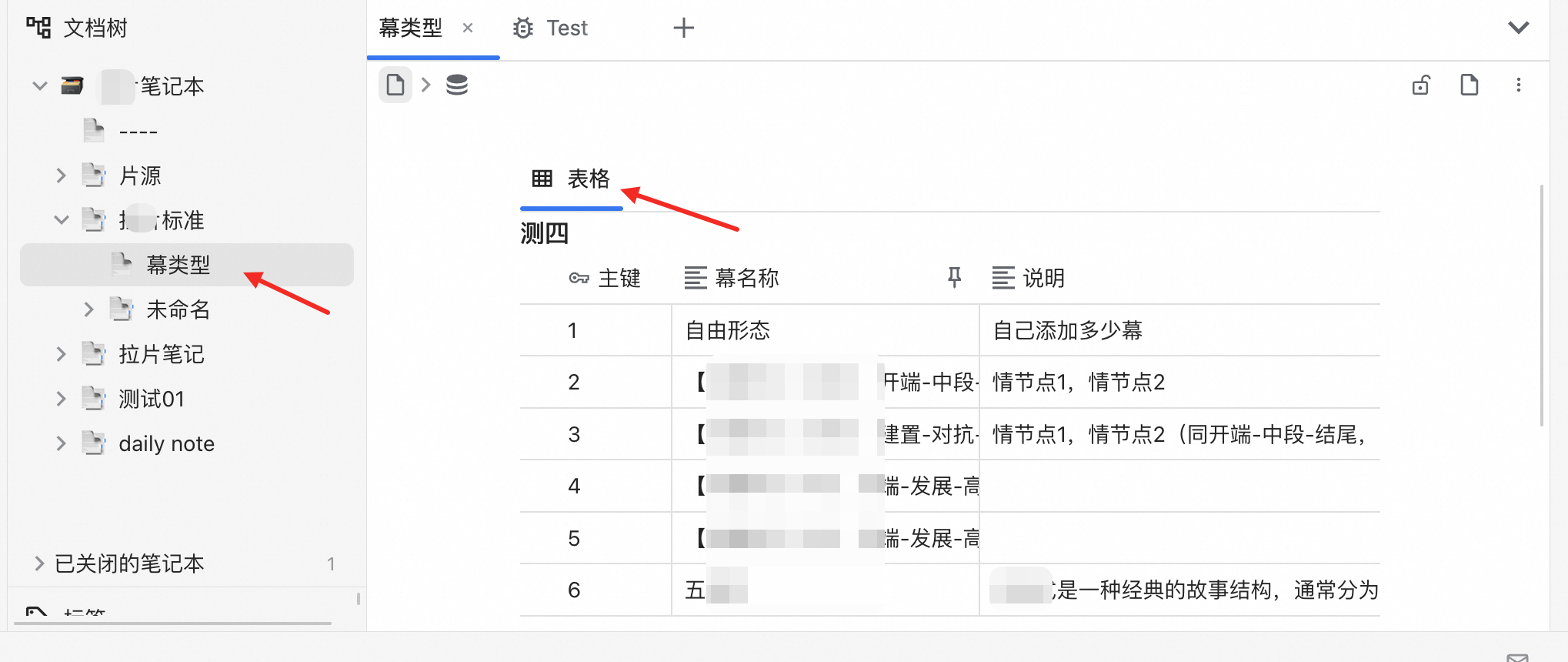
Task: Click the page icon in top-right toolbar
Action: point(1470,85)
